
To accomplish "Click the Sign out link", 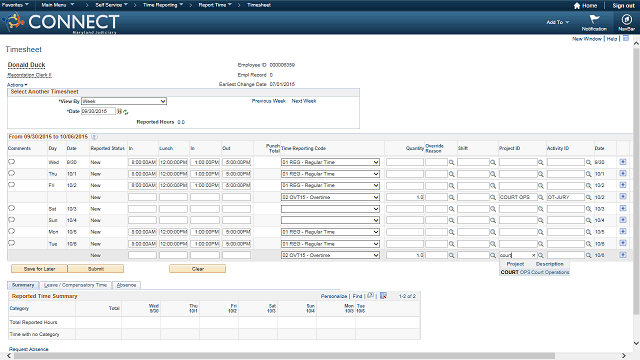I will pos(623,5).
